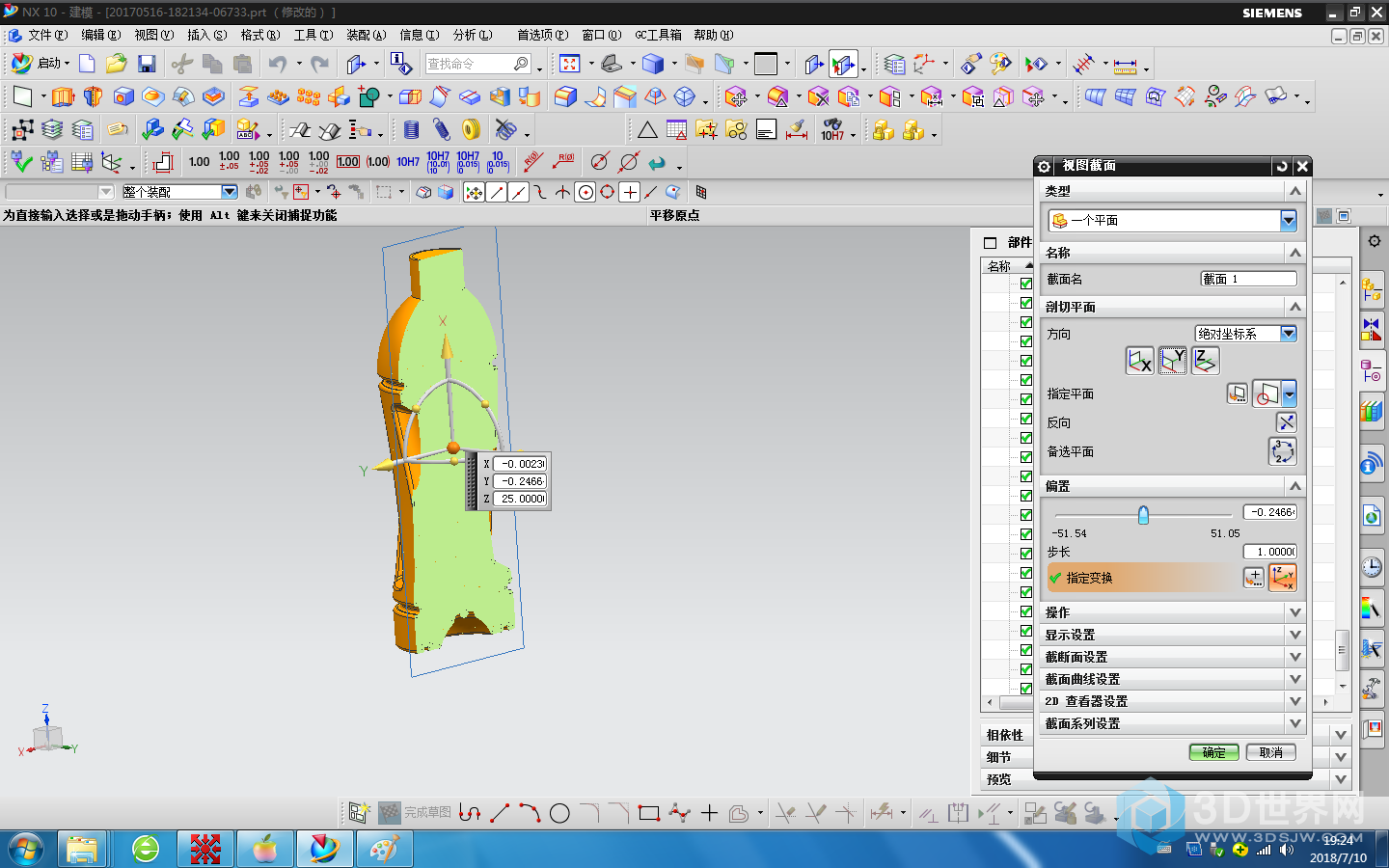1389x868 pixels.
Task: Click the 启动 start button
Action: (x=41, y=64)
